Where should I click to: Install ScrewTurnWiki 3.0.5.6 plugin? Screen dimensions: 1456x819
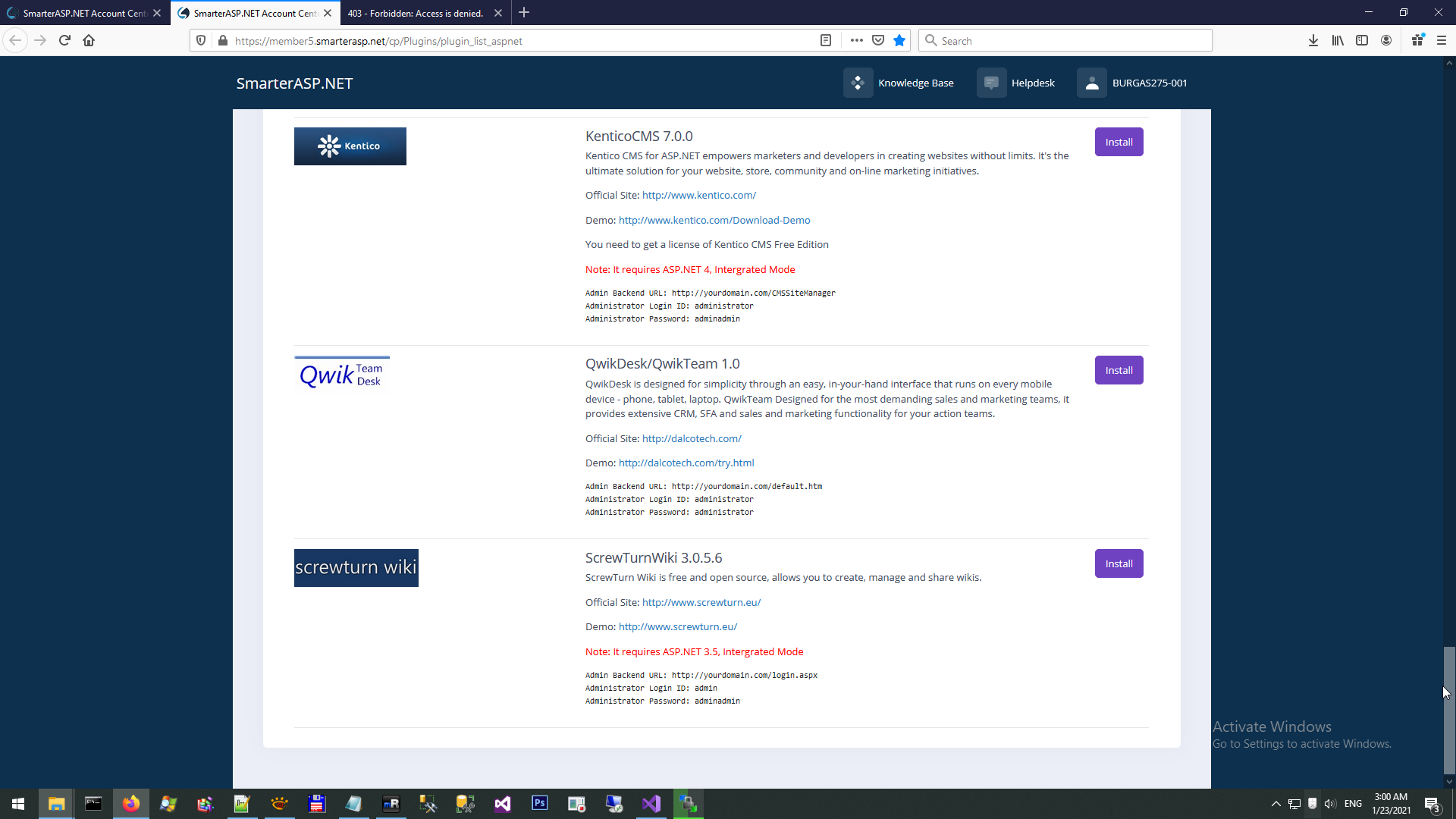coord(1119,563)
